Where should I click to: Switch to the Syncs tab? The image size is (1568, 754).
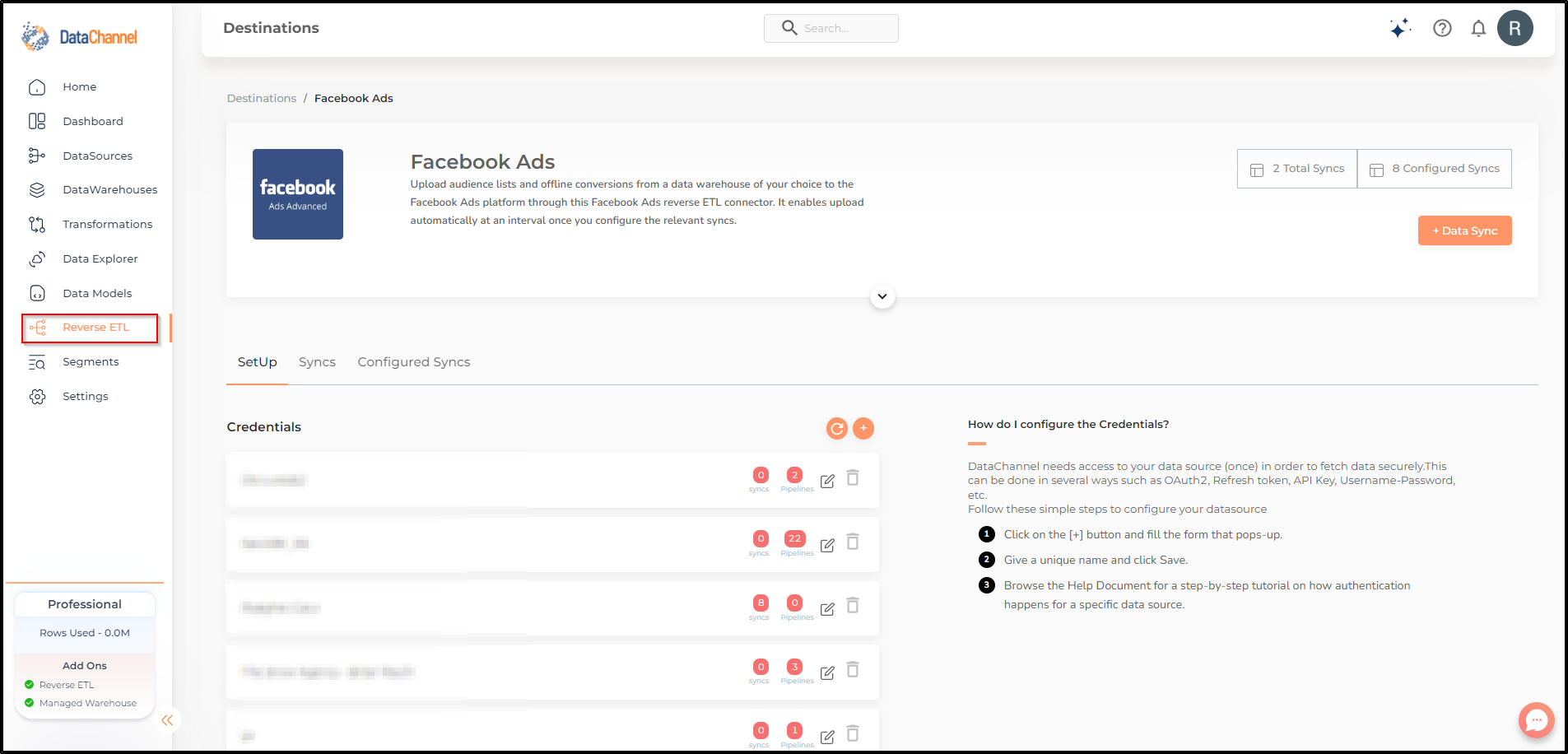pyautogui.click(x=317, y=362)
